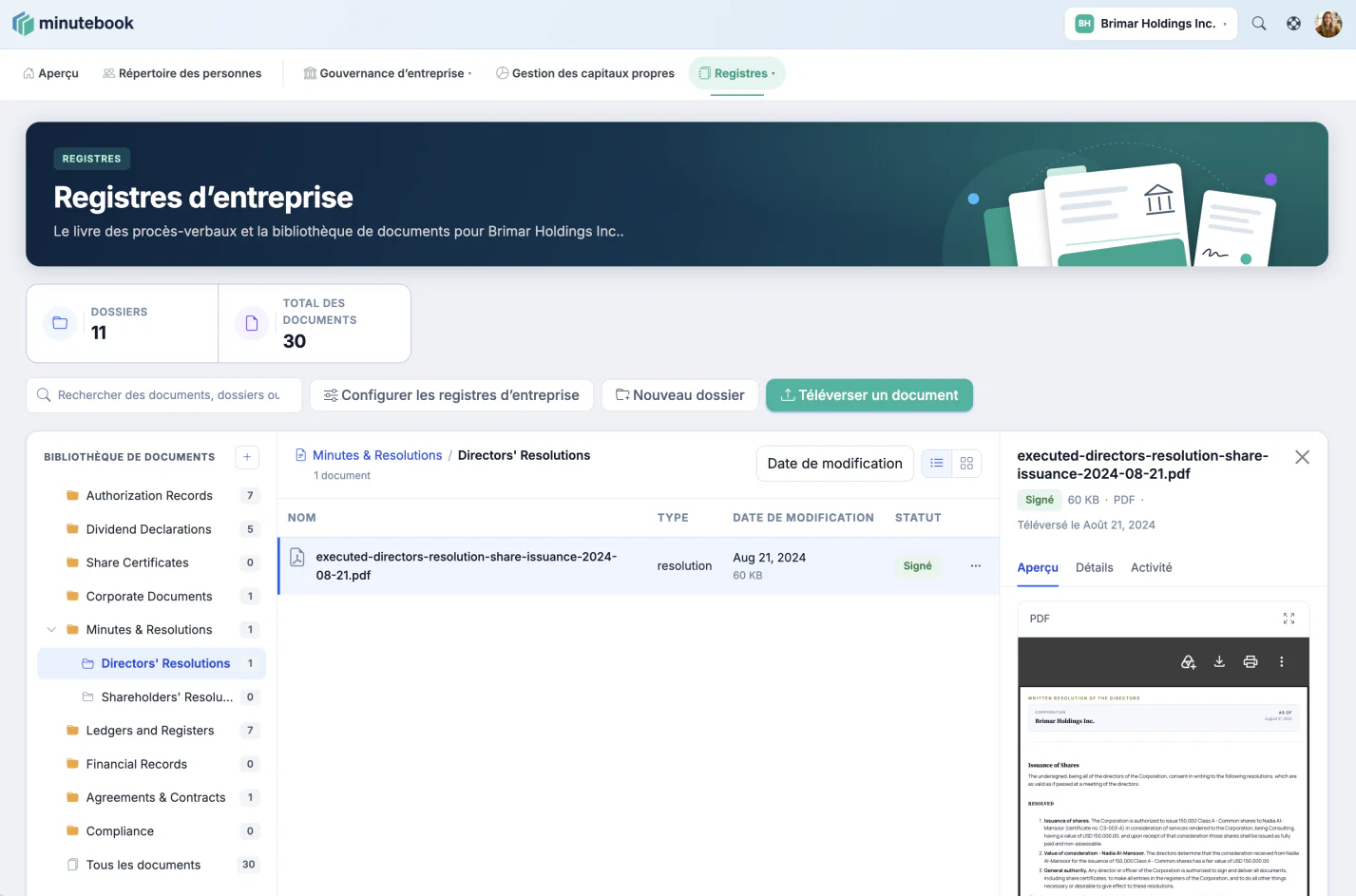Viewport: 1356px width, 896px height.
Task: Open Gestion des capitaux propres
Action: pos(585,73)
